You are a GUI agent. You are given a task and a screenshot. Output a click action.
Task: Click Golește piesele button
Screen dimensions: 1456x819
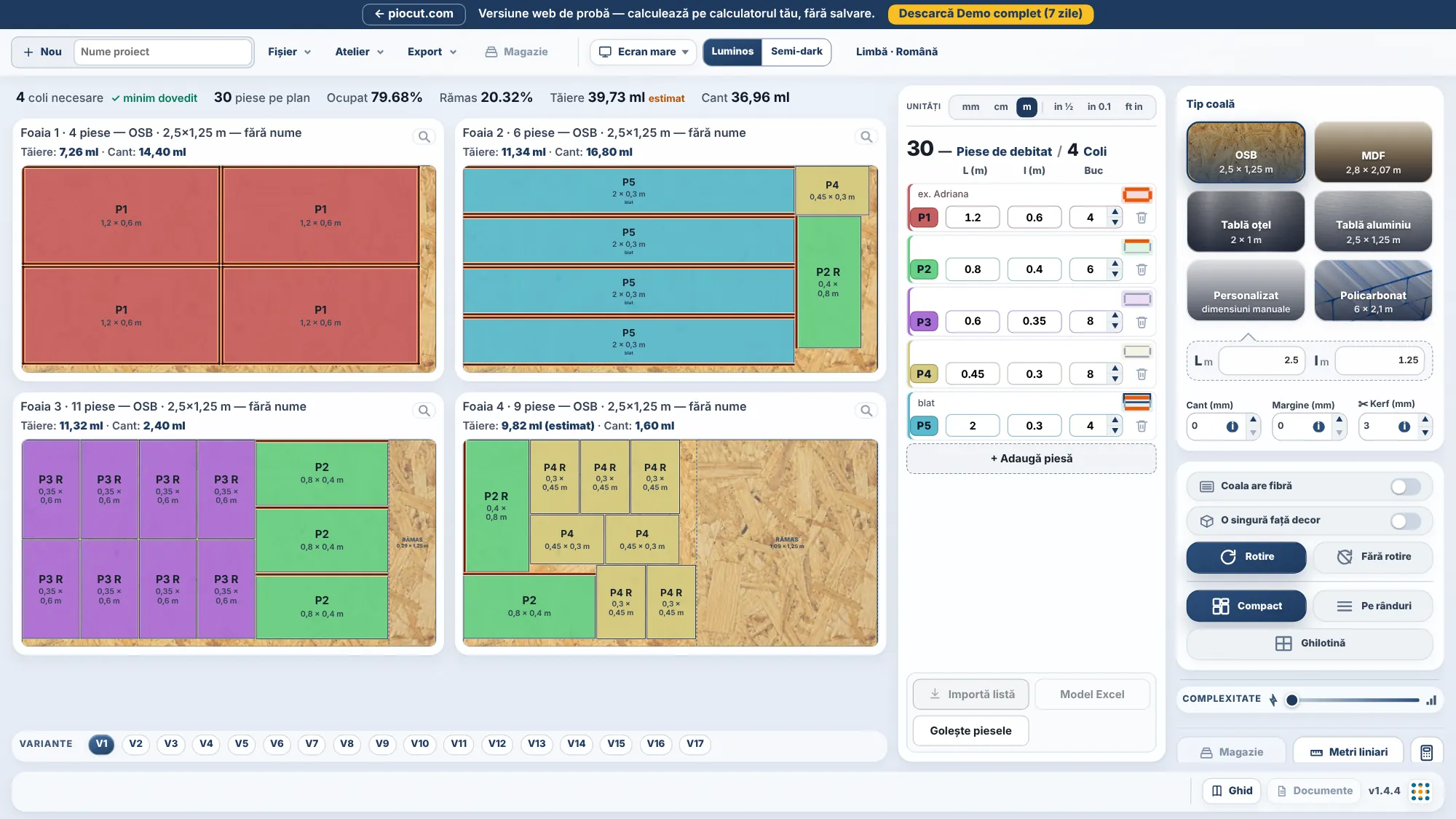(970, 731)
